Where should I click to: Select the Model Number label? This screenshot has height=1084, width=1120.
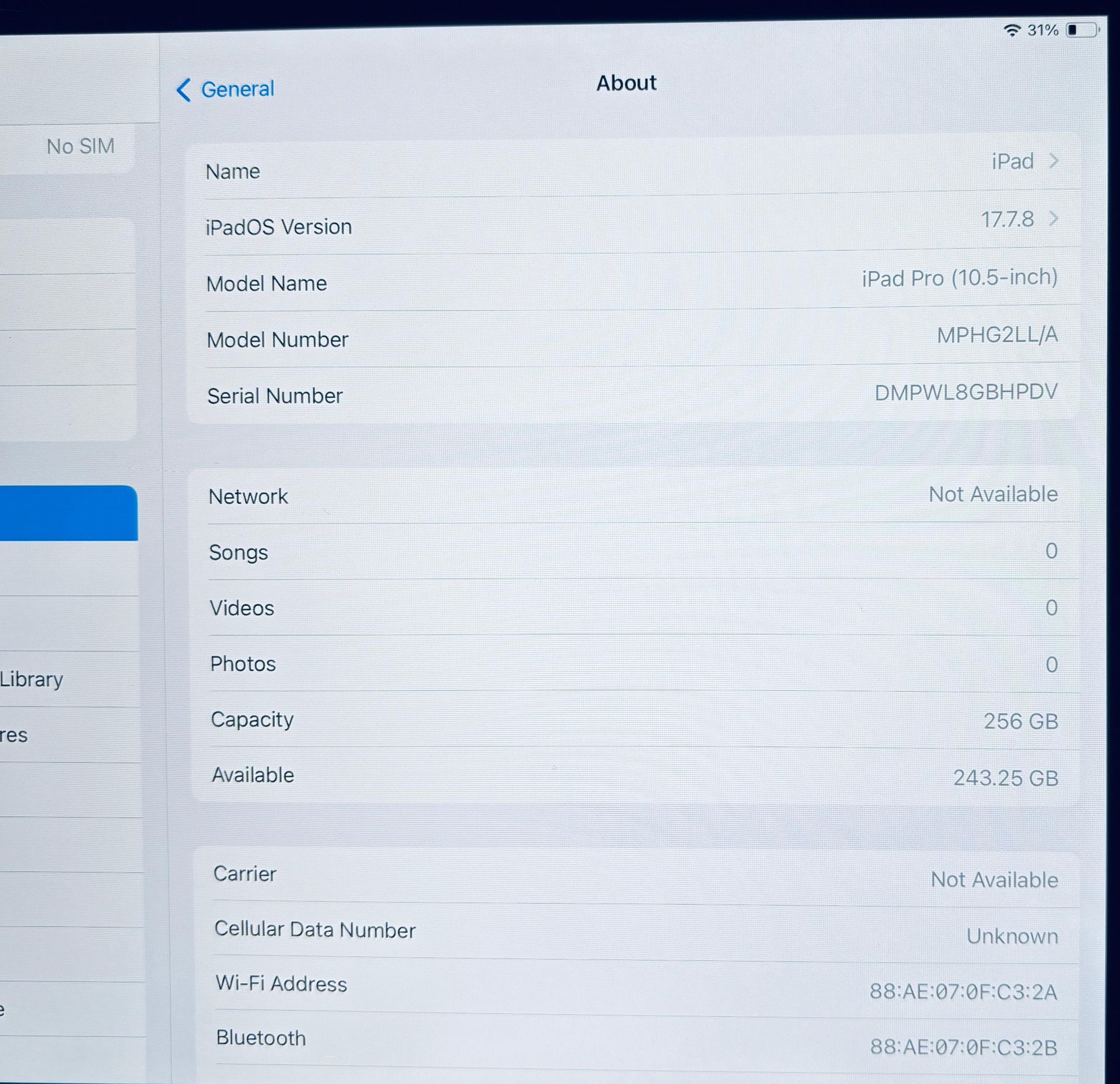click(278, 340)
